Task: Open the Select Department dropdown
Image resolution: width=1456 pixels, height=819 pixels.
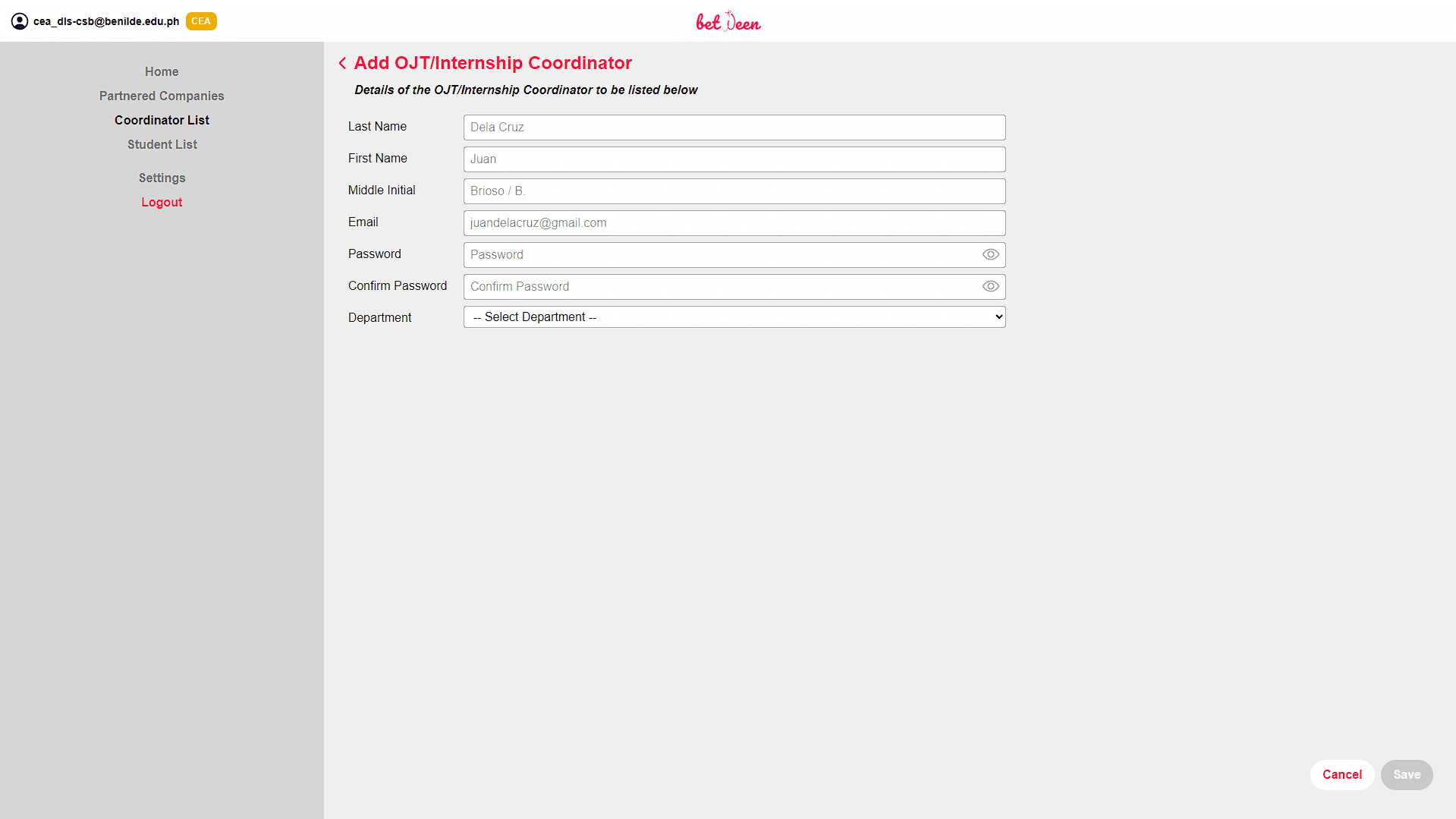Action: [x=734, y=317]
